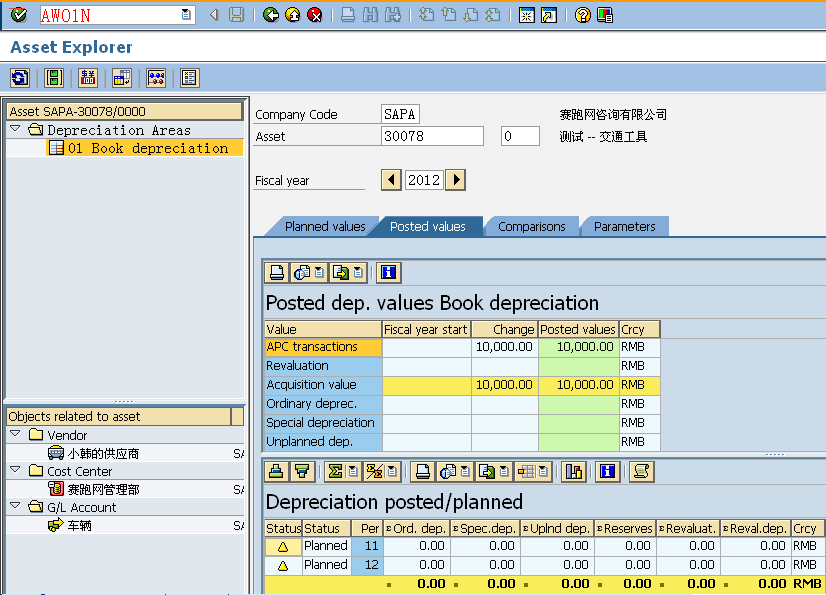
Task: Collapse the Cost Center folder
Action: click(15, 469)
